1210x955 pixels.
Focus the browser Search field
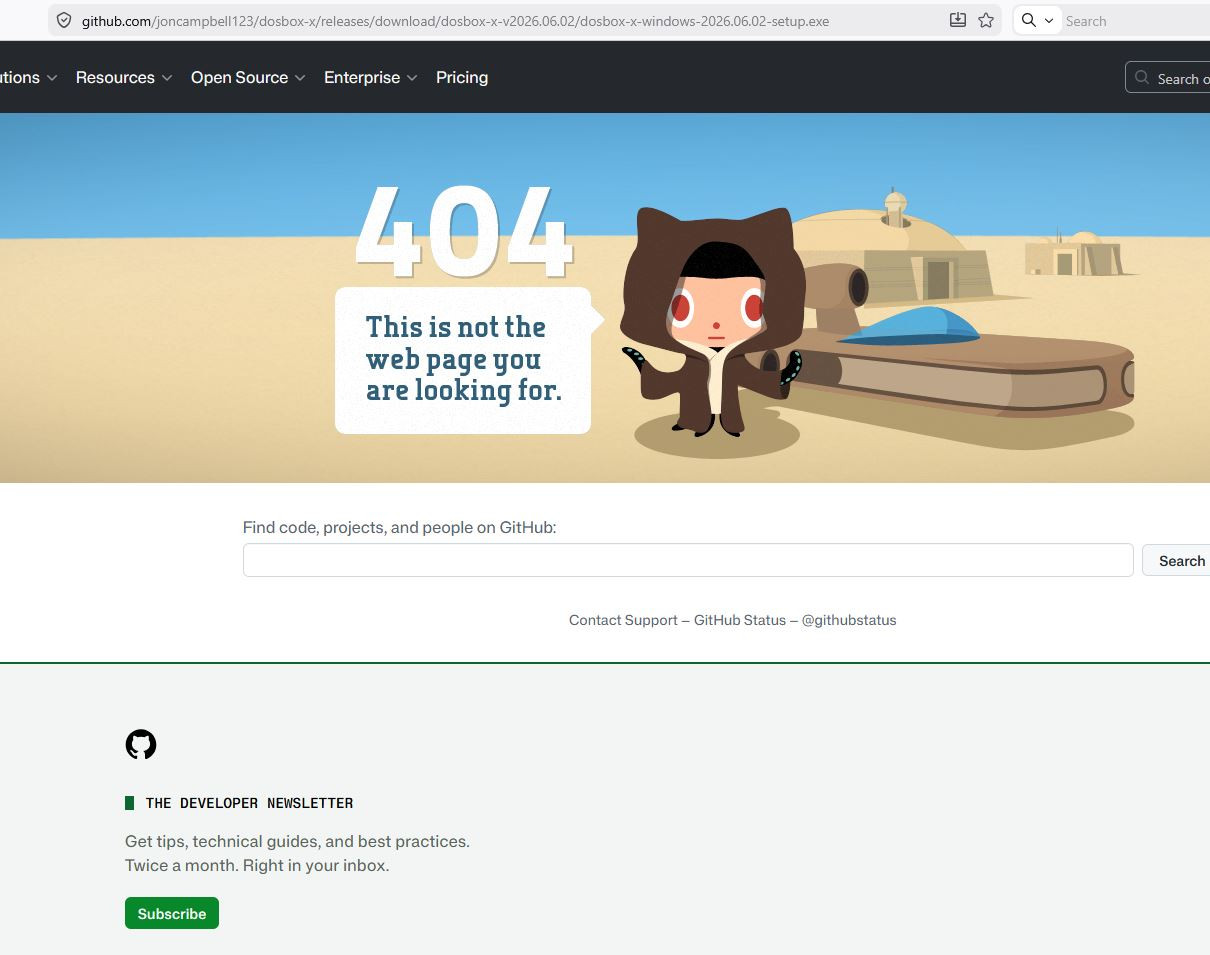(x=1136, y=21)
